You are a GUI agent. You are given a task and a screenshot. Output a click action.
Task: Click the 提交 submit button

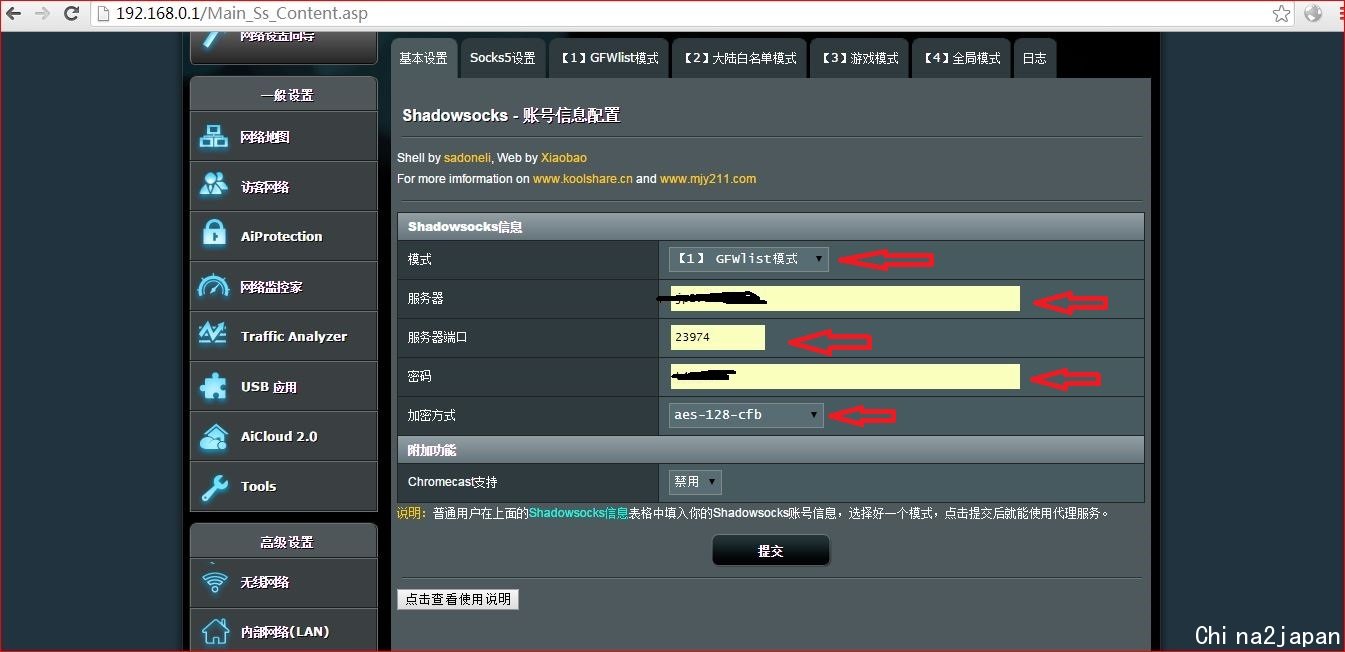(770, 551)
